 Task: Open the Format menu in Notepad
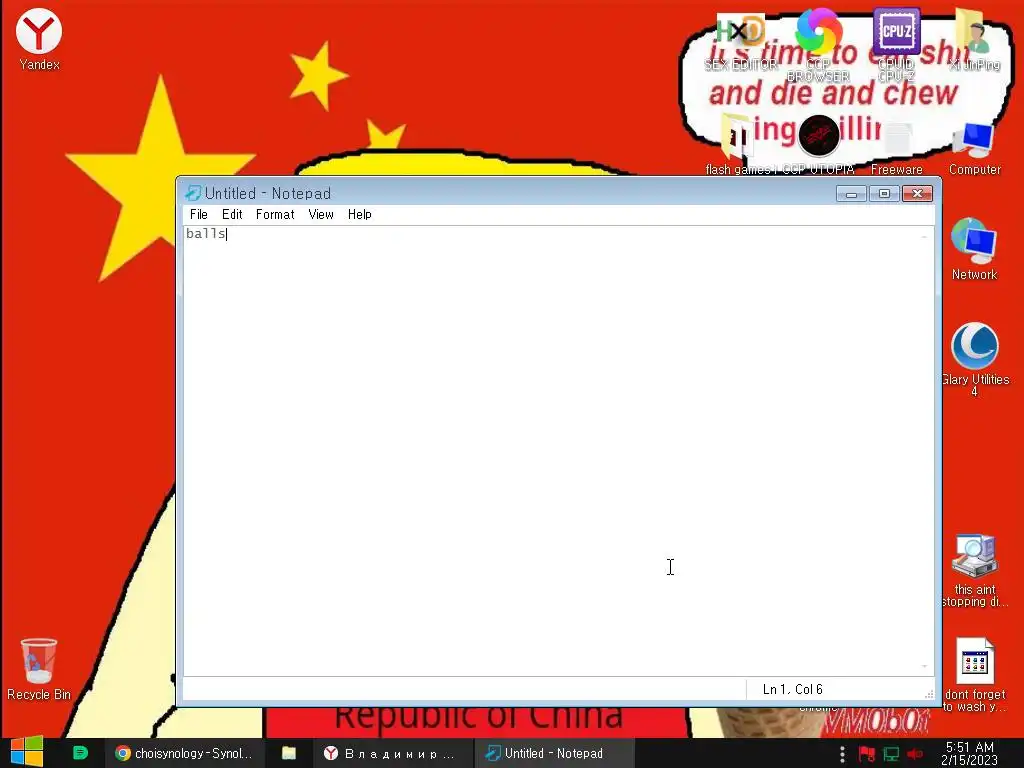275,214
